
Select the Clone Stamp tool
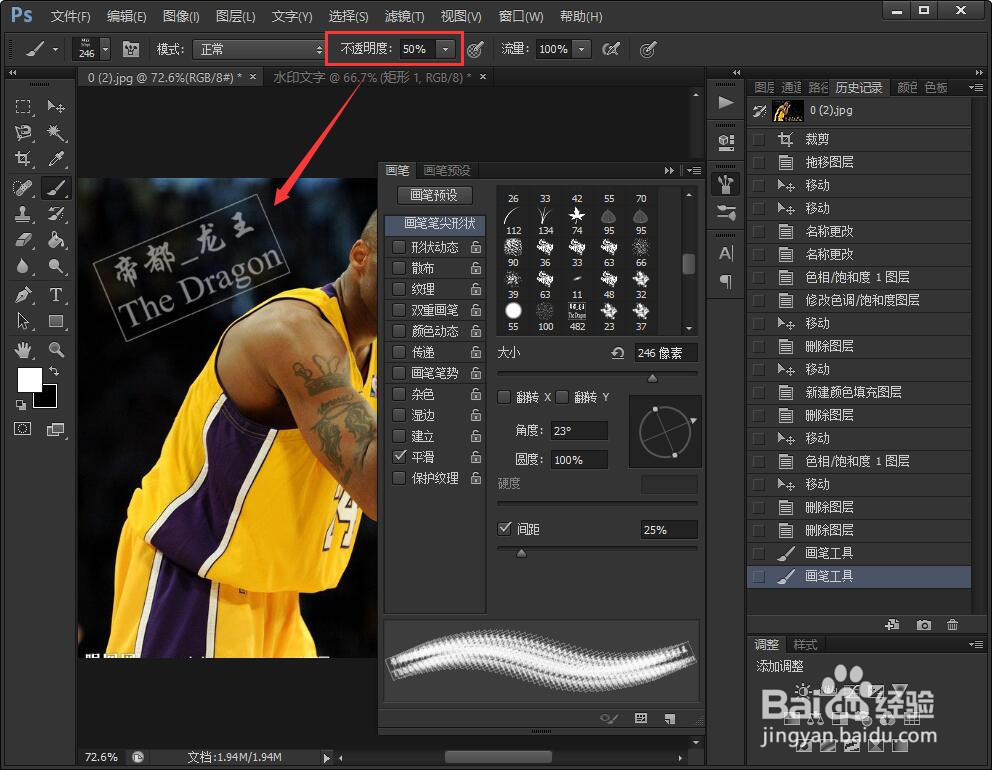coord(23,214)
